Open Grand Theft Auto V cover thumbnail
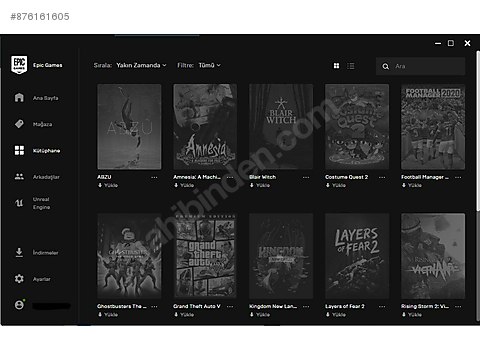Screen dimensions: 480x360 click(x=205, y=256)
